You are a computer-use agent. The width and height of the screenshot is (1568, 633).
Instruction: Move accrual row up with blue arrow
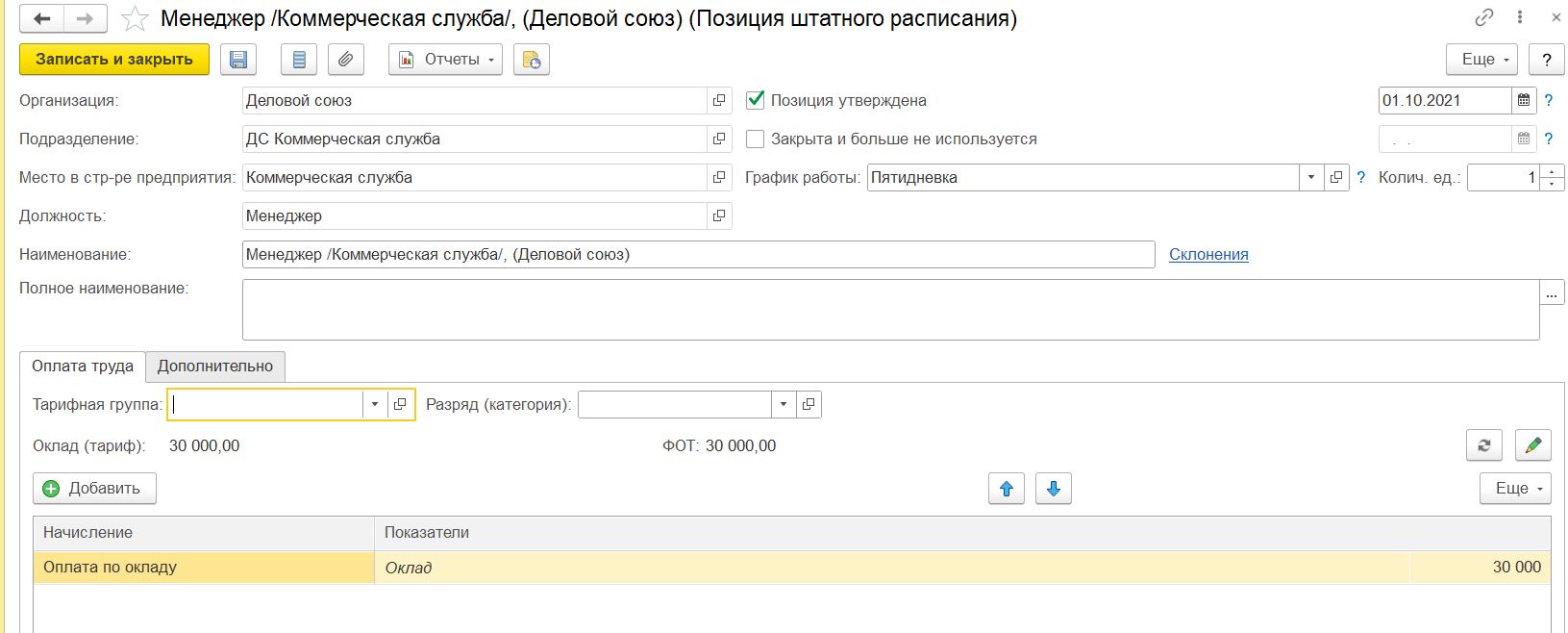click(x=1006, y=489)
